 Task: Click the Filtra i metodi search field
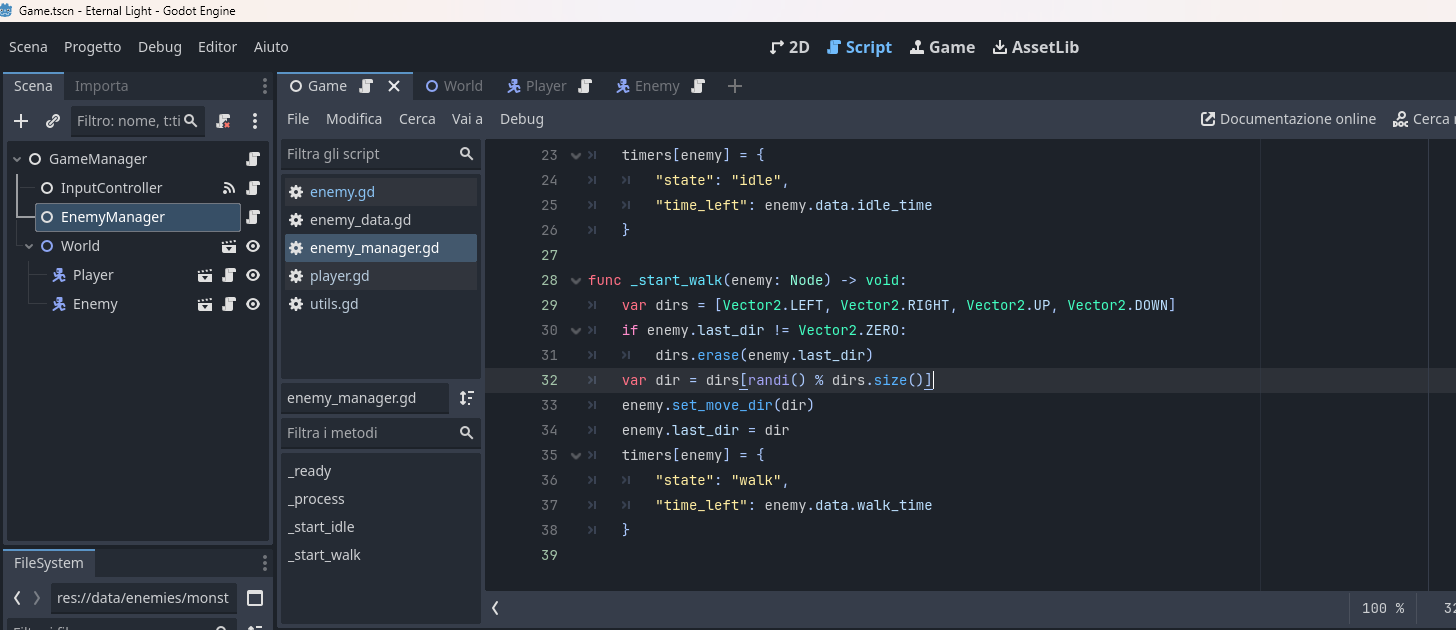click(x=368, y=433)
